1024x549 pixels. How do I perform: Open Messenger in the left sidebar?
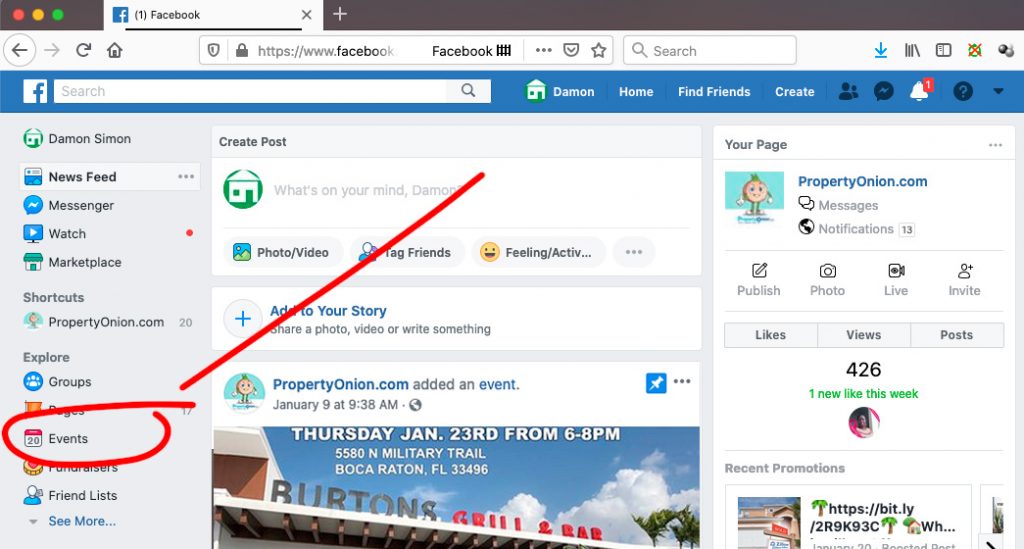(69, 205)
